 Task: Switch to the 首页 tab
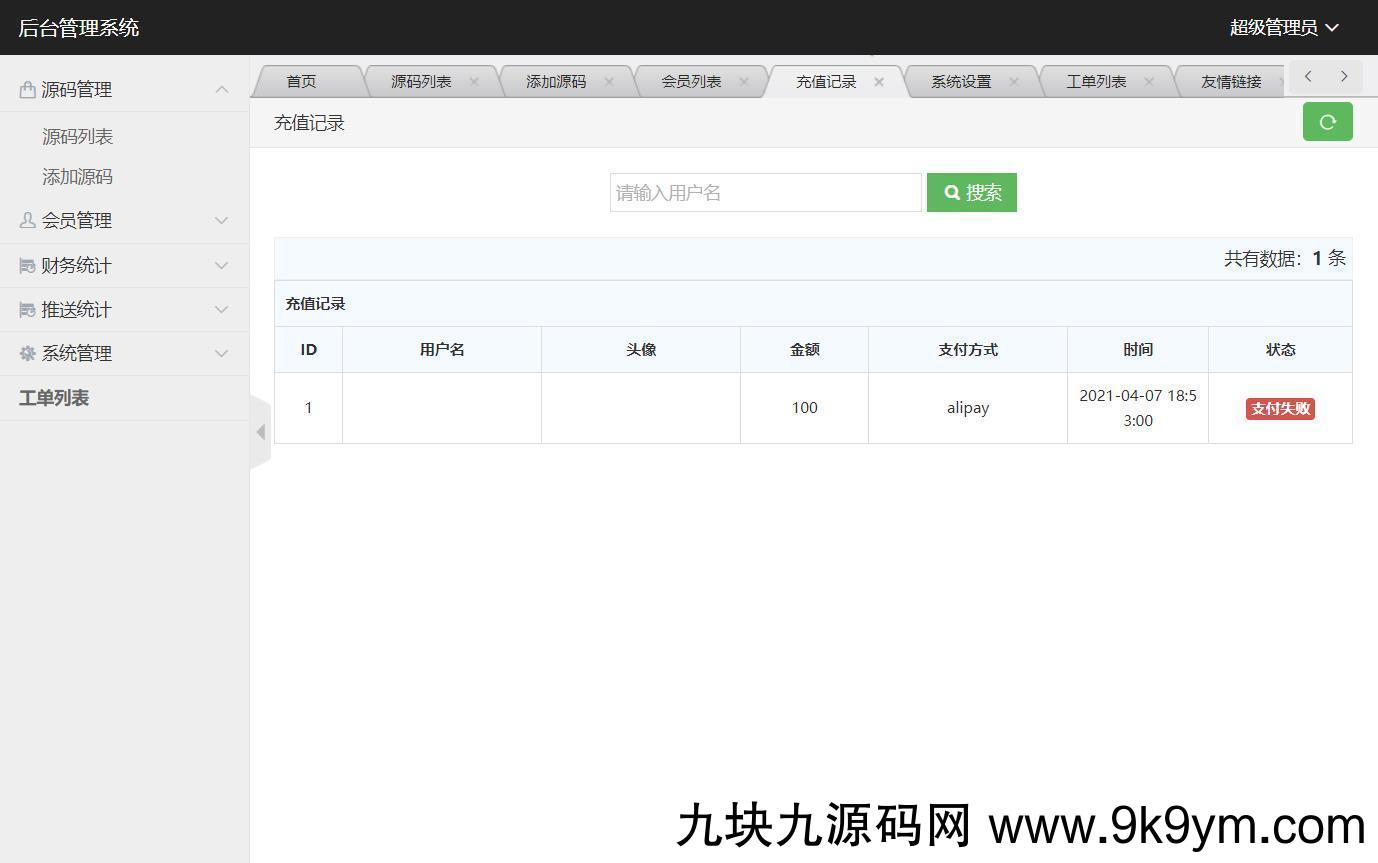pyautogui.click(x=301, y=82)
